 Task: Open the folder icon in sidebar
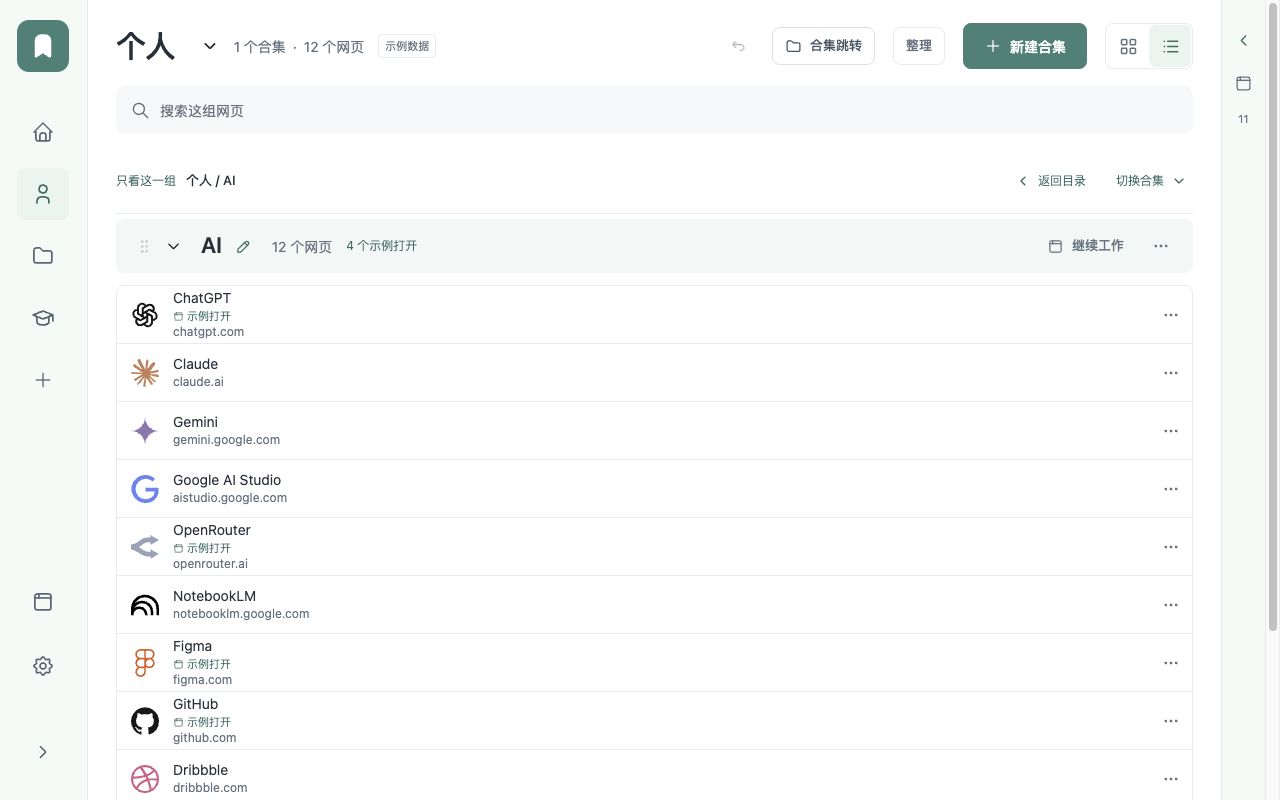click(x=43, y=256)
